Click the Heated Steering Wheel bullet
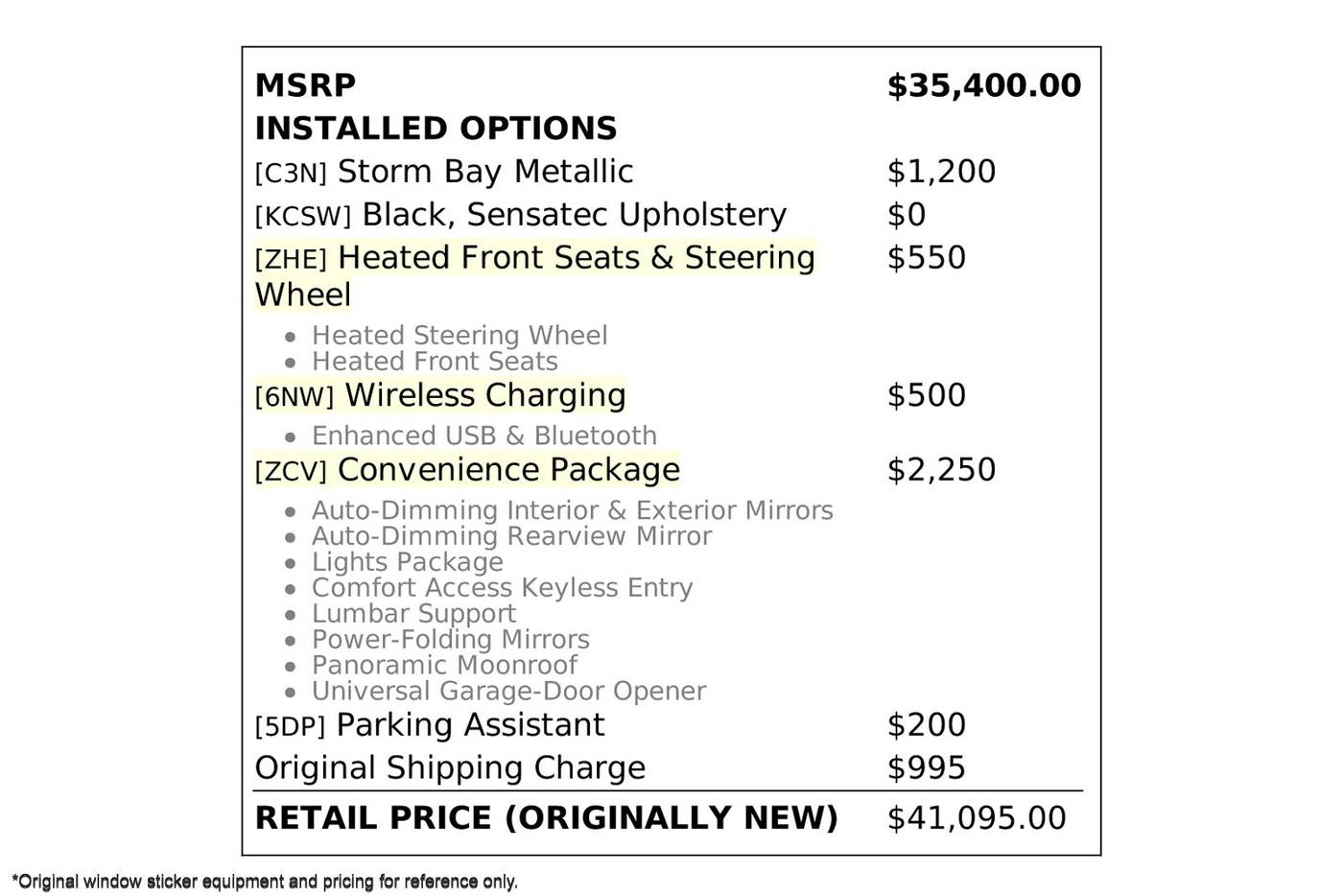The image size is (1343, 896). (459, 336)
